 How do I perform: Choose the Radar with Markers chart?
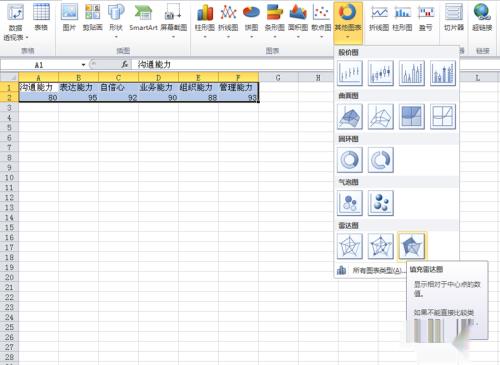coord(381,246)
